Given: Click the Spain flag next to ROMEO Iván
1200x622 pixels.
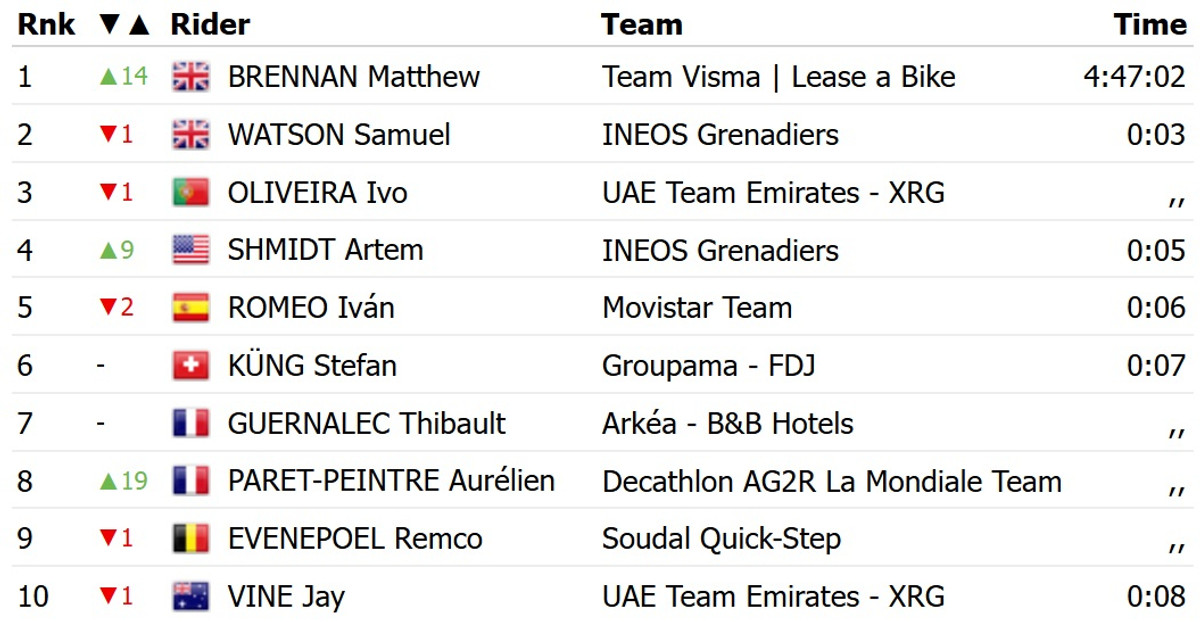Looking at the screenshot, I should pos(190,308).
